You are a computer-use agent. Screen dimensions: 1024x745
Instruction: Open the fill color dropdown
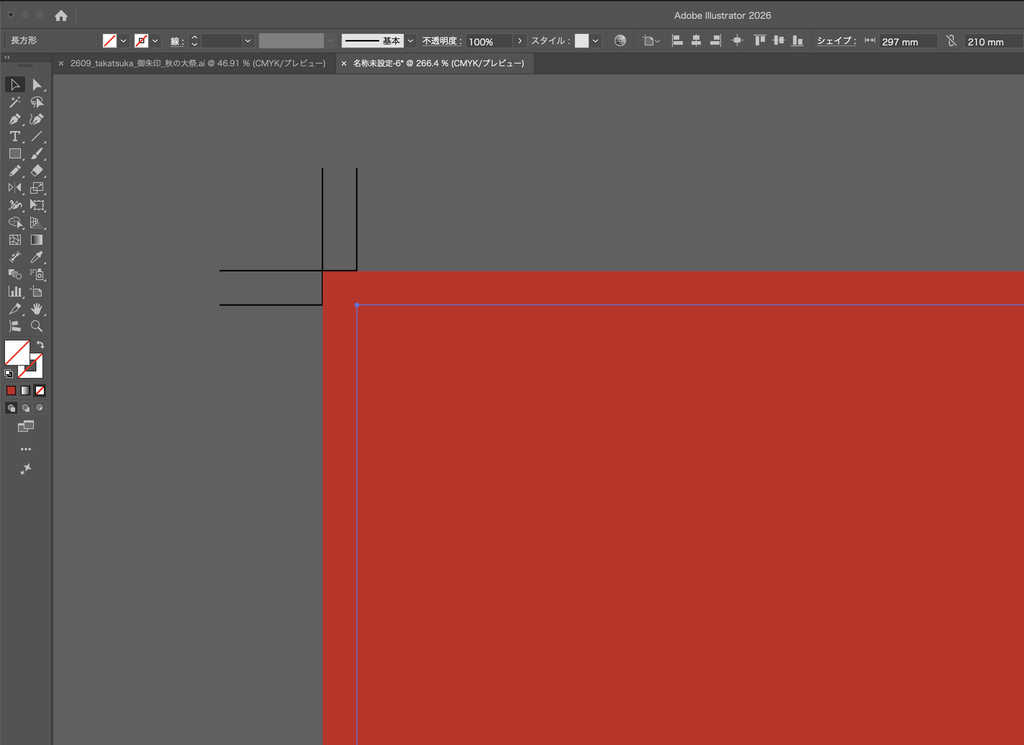123,41
